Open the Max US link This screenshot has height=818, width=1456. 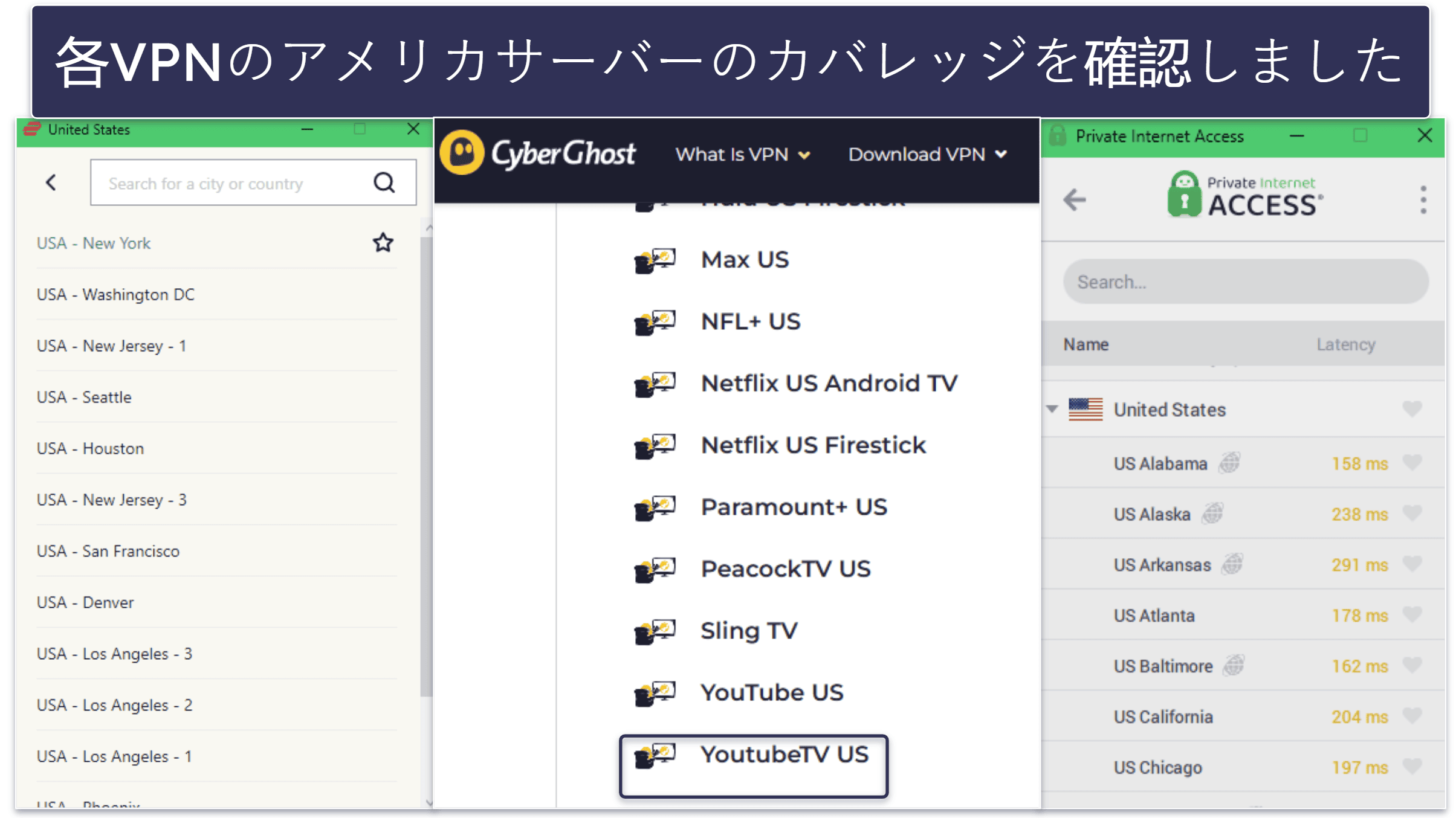point(745,260)
